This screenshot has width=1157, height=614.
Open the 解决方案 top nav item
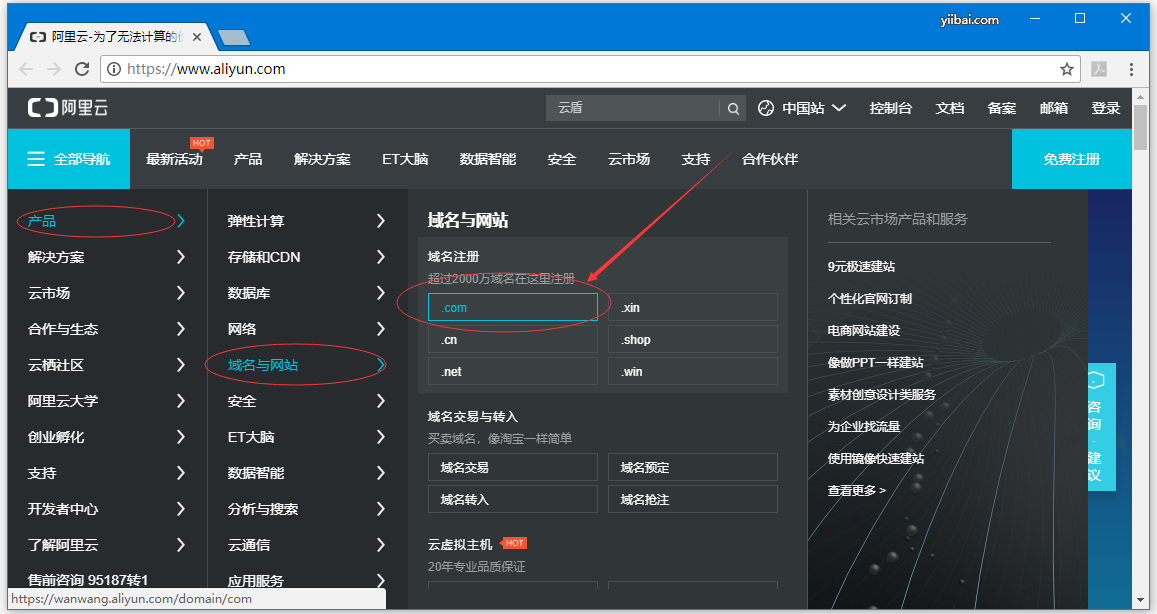click(322, 159)
